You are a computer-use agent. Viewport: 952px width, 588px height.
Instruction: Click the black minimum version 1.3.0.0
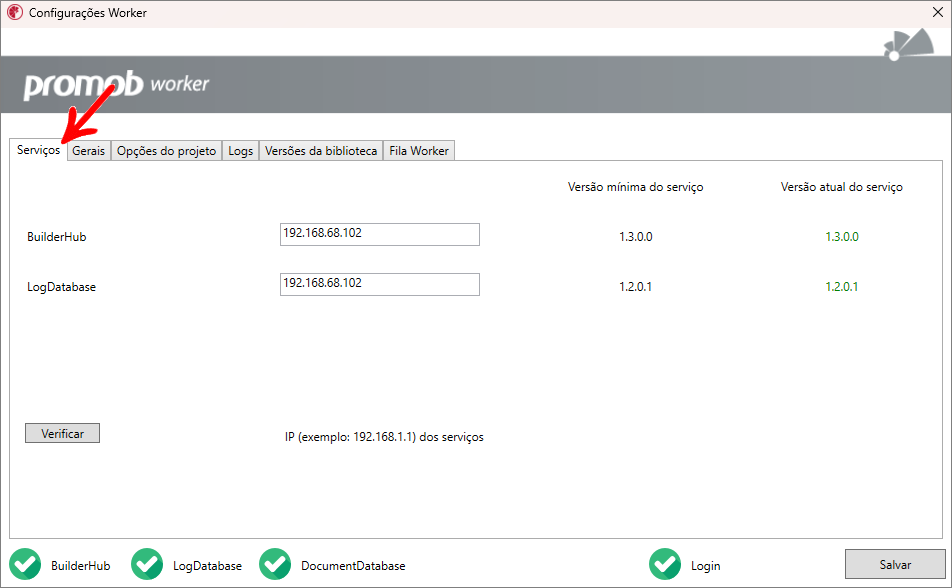tap(636, 237)
